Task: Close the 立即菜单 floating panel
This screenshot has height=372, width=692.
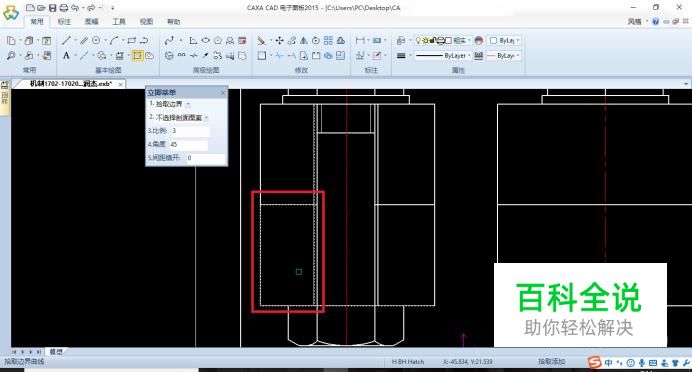Action: (223, 93)
